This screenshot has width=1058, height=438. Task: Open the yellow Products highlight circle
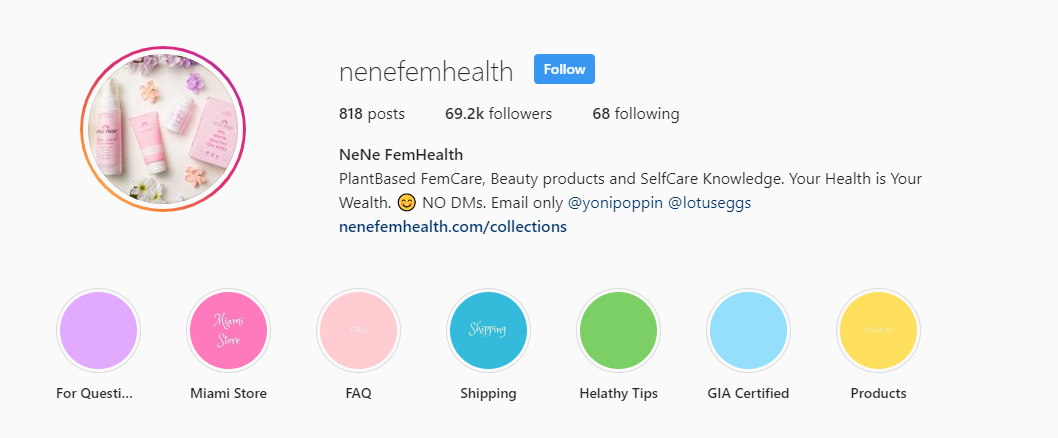click(x=878, y=330)
